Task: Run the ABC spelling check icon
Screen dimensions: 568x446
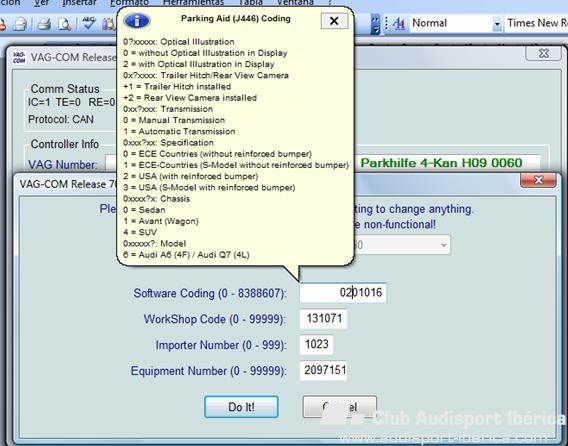Action: point(88,24)
